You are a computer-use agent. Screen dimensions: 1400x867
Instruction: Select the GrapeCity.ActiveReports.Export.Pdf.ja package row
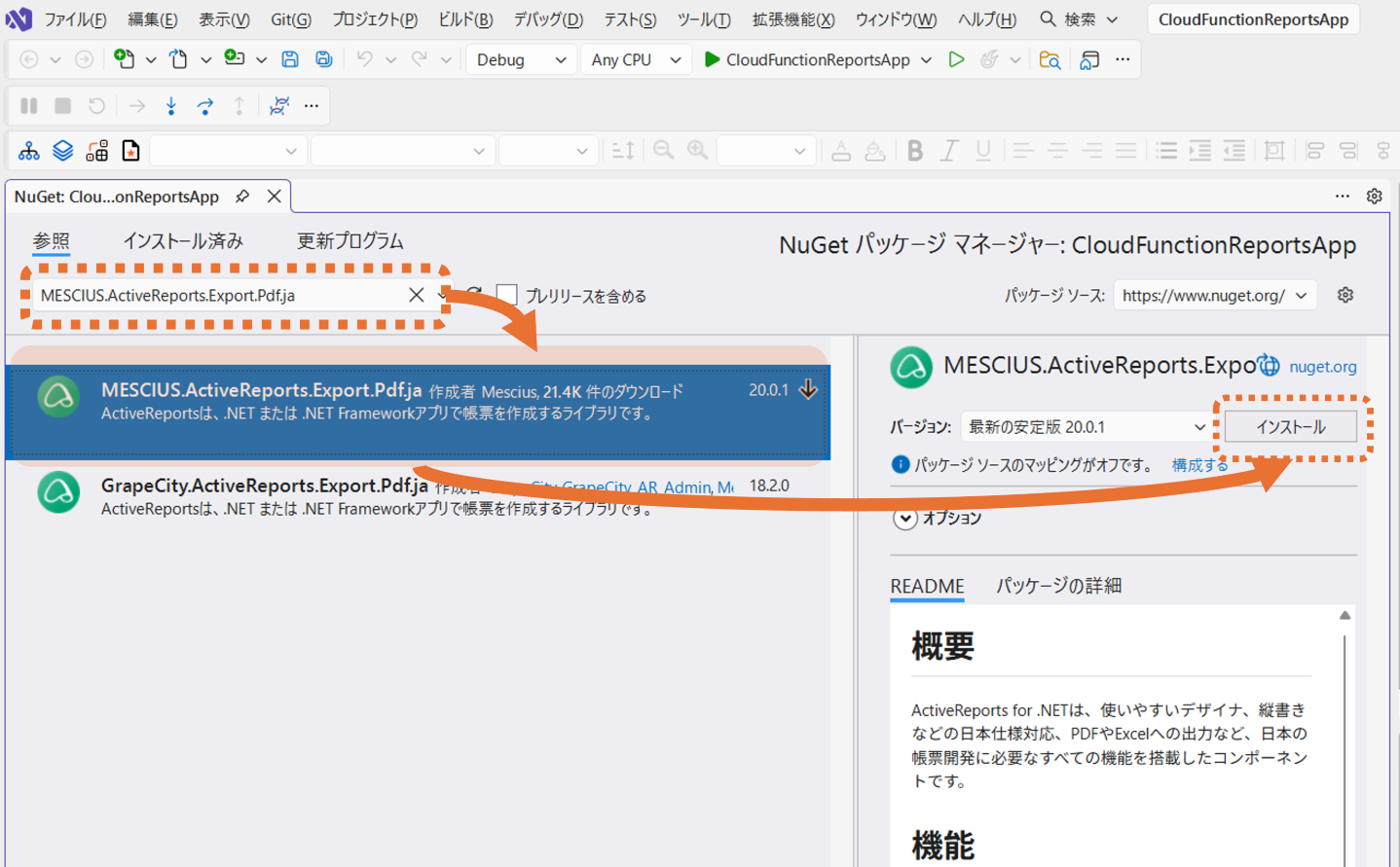(x=418, y=496)
